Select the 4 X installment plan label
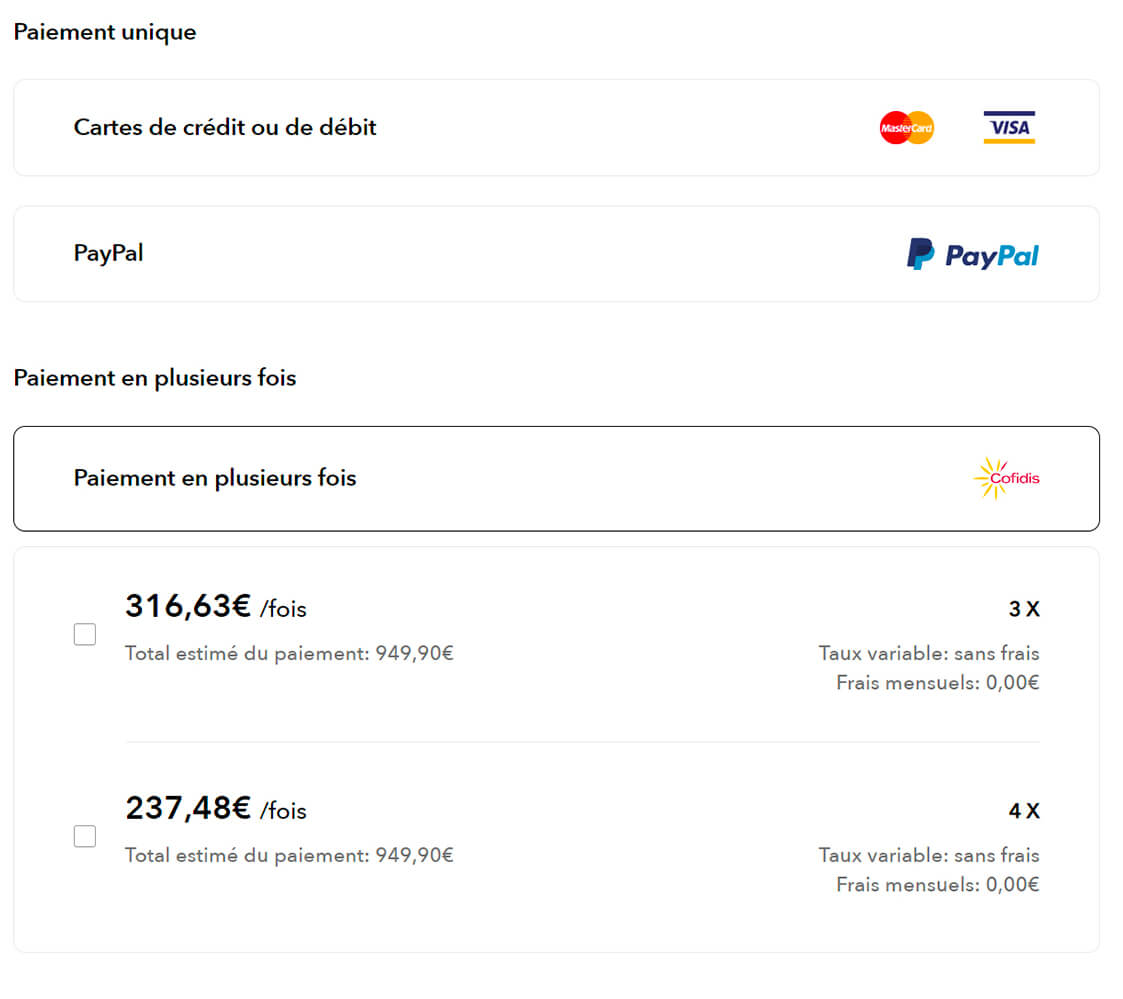The width and height of the screenshot is (1123, 999). coord(1024,811)
